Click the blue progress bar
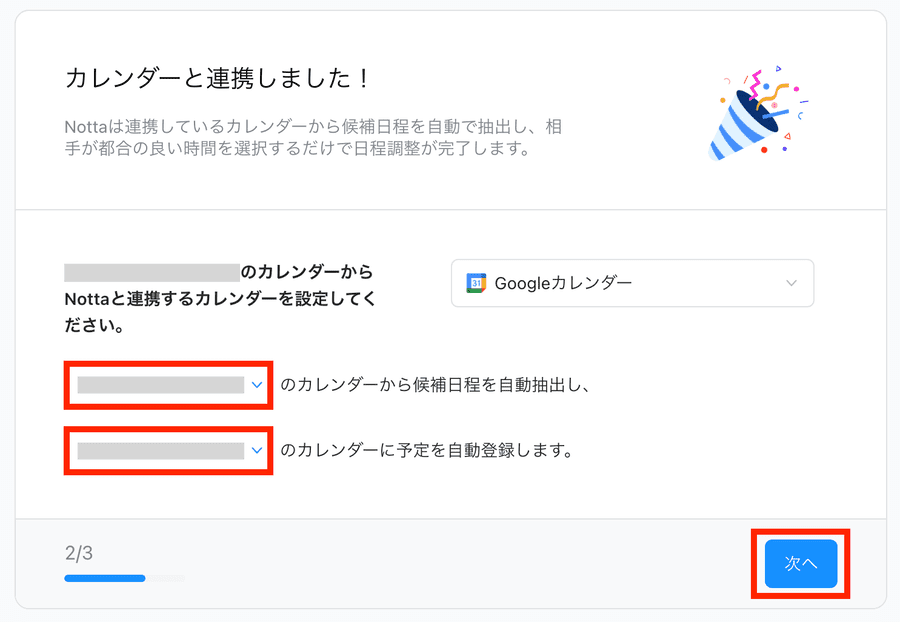The width and height of the screenshot is (900, 622). pos(105,578)
